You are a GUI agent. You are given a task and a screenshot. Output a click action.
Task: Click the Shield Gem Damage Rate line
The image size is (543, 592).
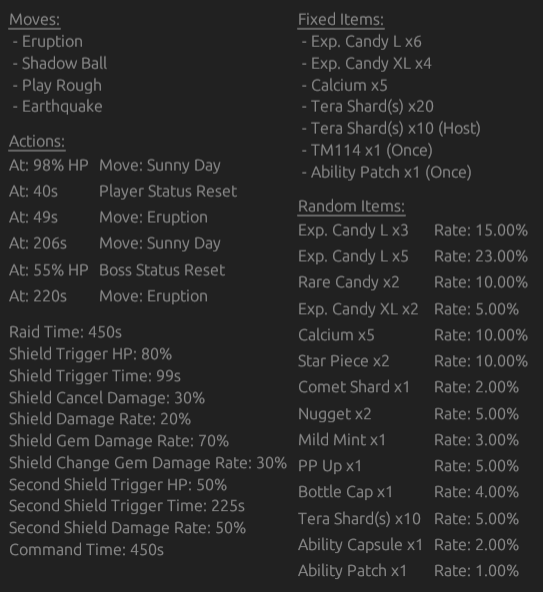tap(119, 441)
